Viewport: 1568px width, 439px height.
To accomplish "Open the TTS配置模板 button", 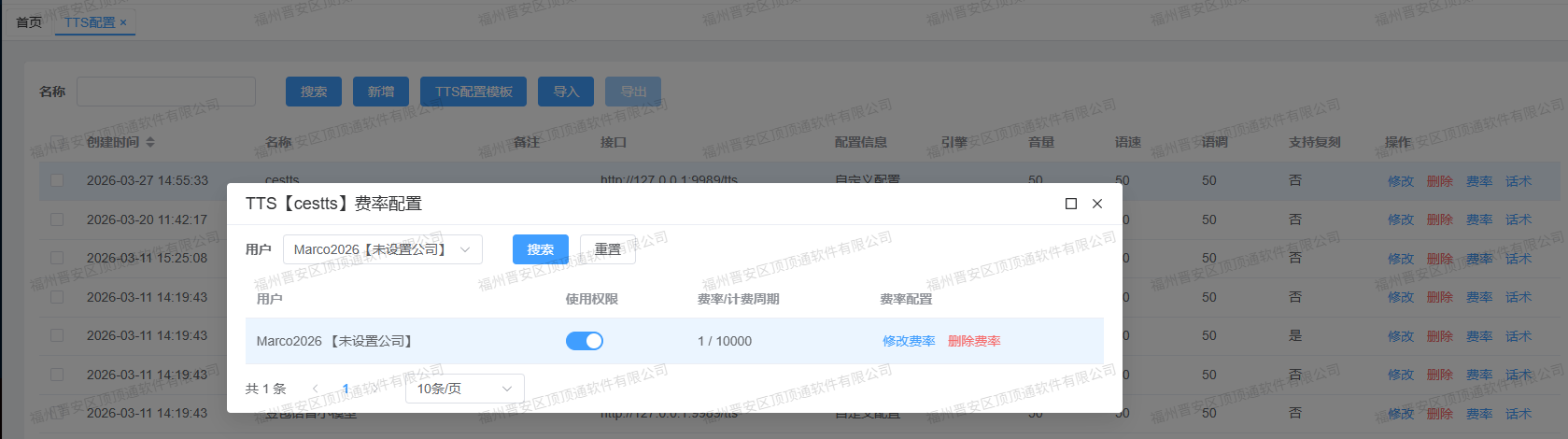I will (x=473, y=92).
